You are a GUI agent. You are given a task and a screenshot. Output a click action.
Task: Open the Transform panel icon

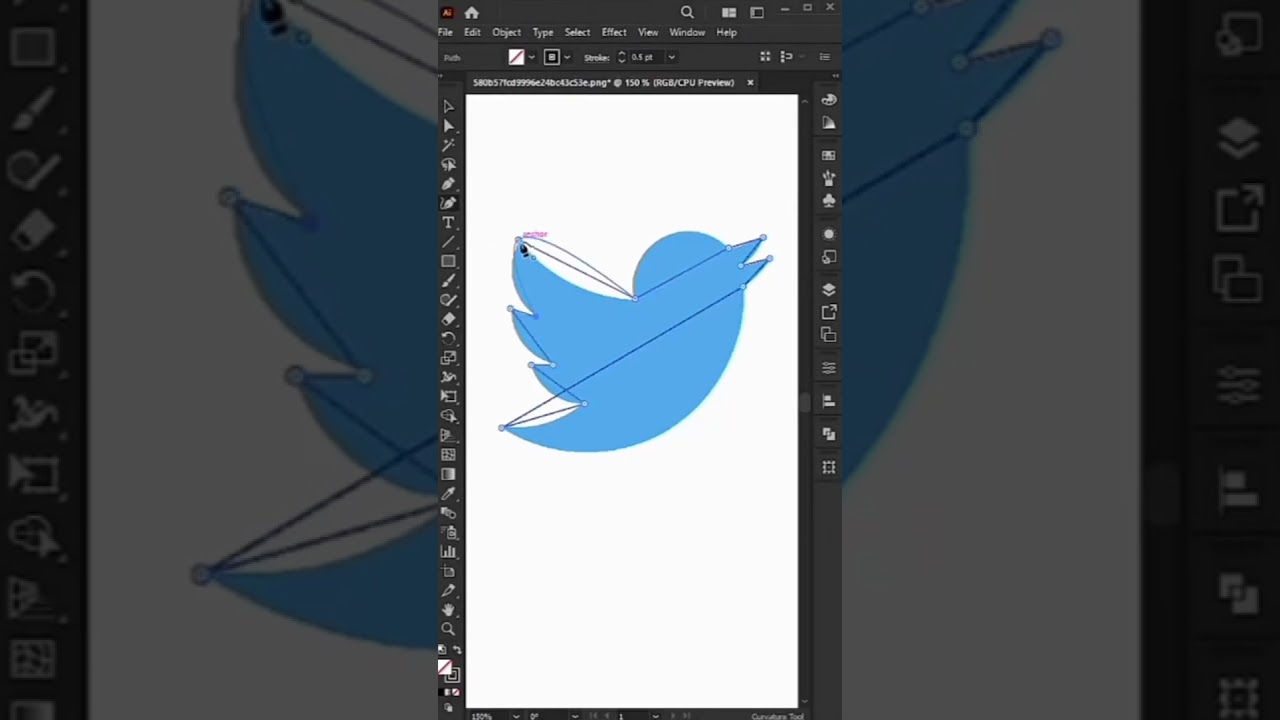tap(829, 467)
